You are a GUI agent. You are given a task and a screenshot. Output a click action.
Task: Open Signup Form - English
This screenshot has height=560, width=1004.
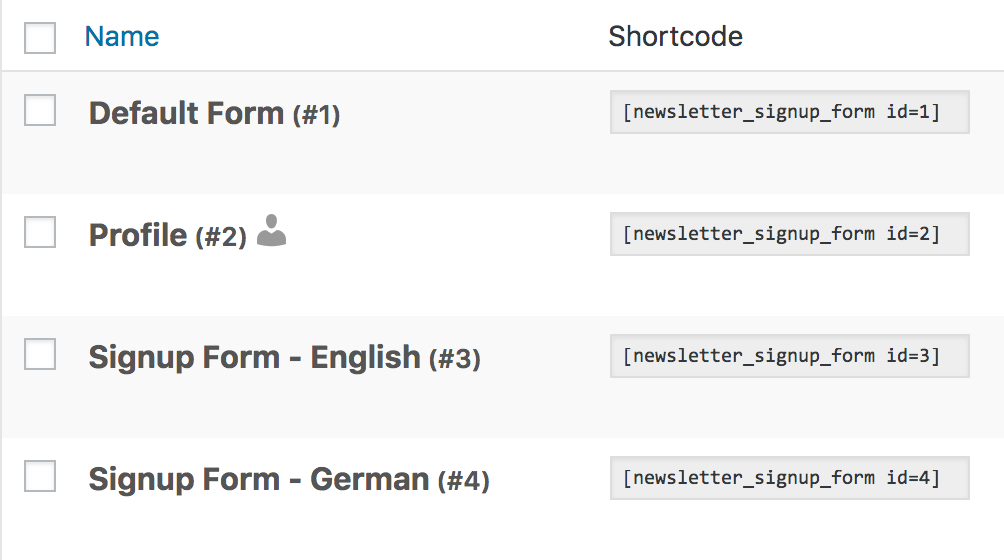point(254,357)
